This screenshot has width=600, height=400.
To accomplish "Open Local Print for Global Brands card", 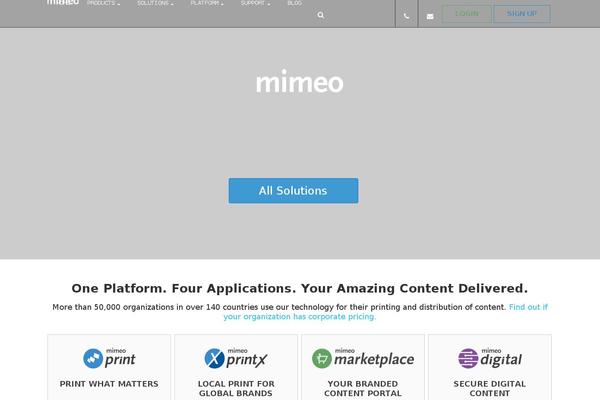I will (236, 367).
